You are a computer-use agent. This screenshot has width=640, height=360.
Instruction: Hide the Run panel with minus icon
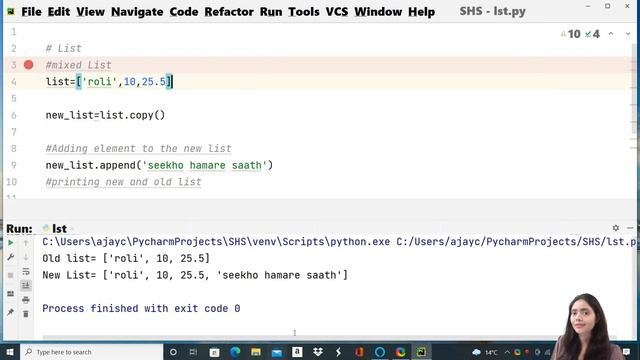pos(630,228)
